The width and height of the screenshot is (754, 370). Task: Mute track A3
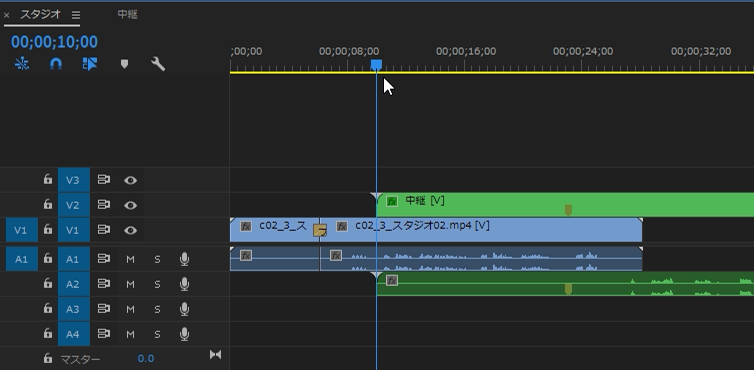coord(130,309)
